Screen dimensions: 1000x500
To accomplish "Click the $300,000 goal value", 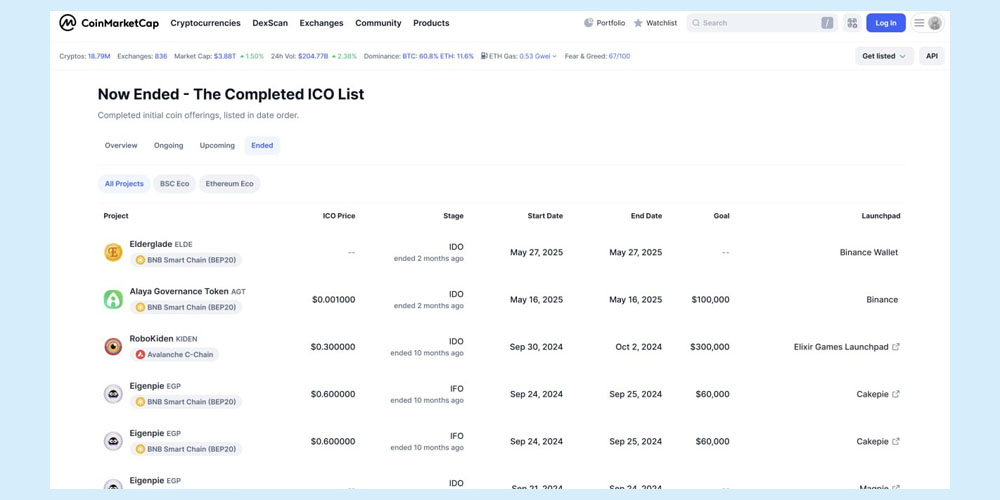I will click(x=710, y=347).
